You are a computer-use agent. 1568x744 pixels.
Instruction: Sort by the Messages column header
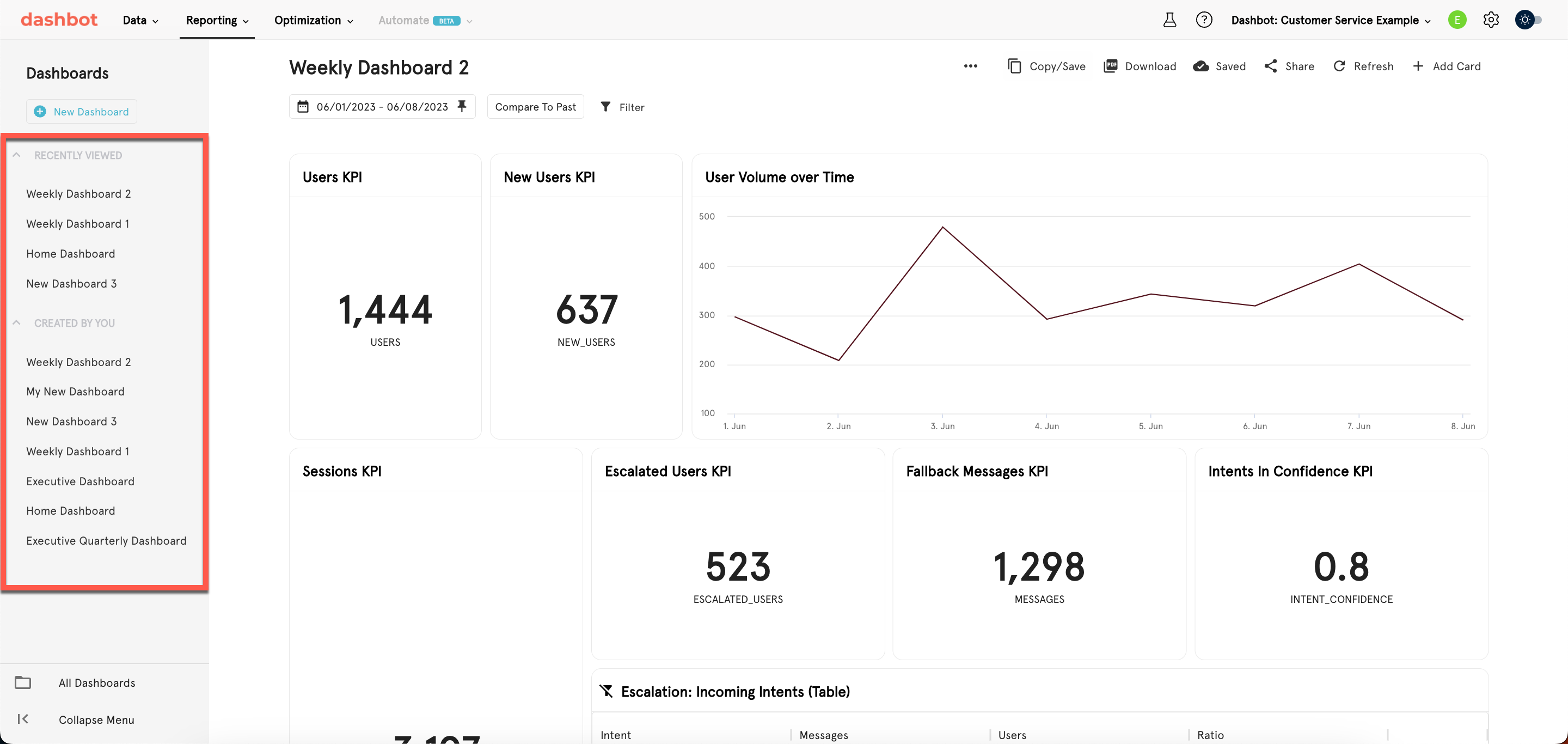tap(824, 735)
